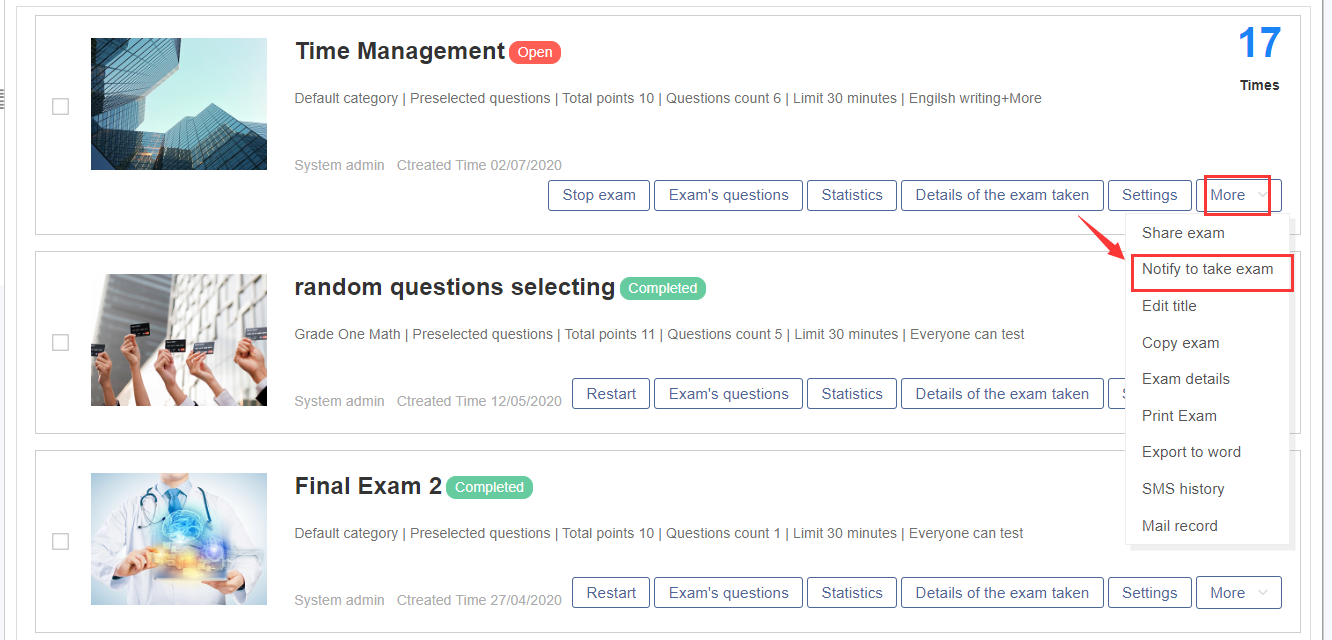Click the Time Management exam thumbnail image
The image size is (1332, 640).
pos(178,104)
